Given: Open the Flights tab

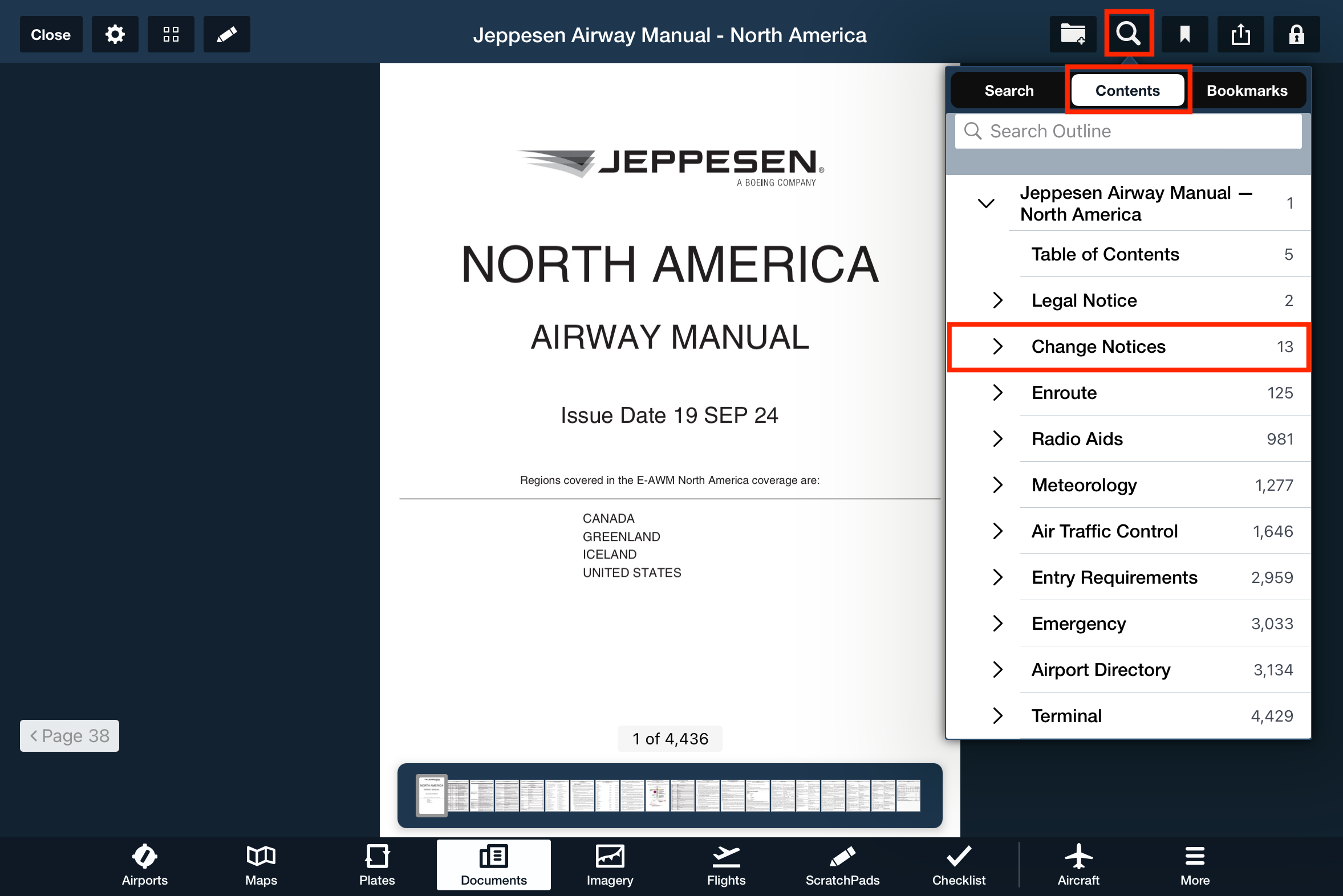Looking at the screenshot, I should pyautogui.click(x=726, y=865).
